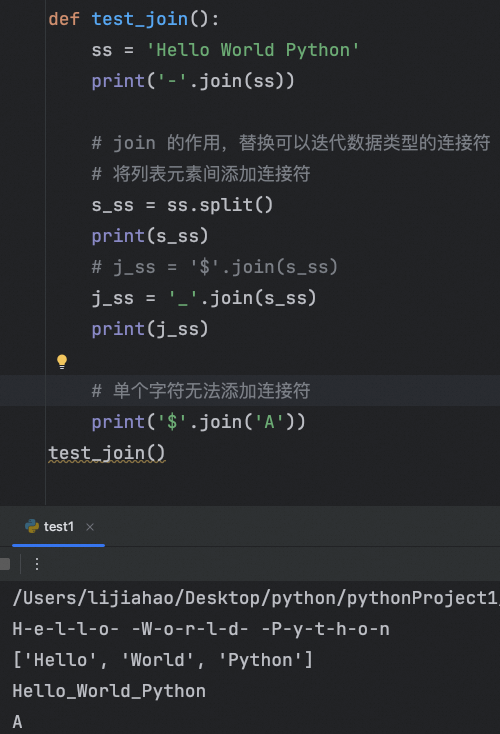Viewport: 500px width, 734px height.
Task: Click the ss = 'Hello World Python' line
Action: point(225,50)
